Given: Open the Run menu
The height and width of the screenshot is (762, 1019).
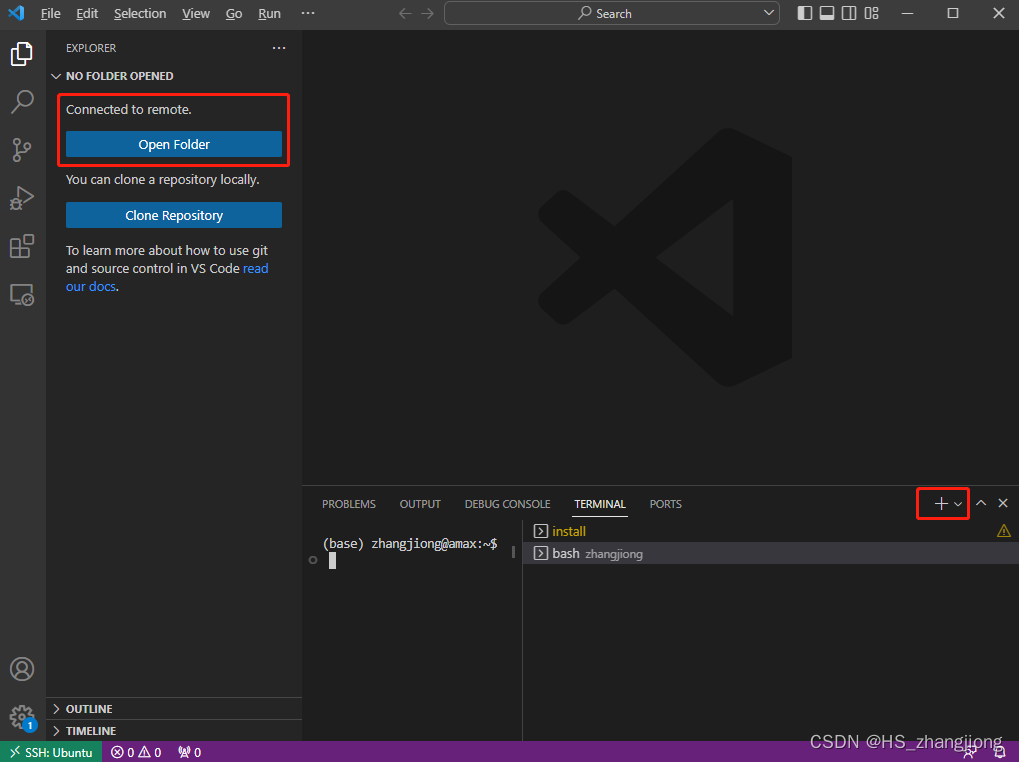Looking at the screenshot, I should click(x=270, y=14).
